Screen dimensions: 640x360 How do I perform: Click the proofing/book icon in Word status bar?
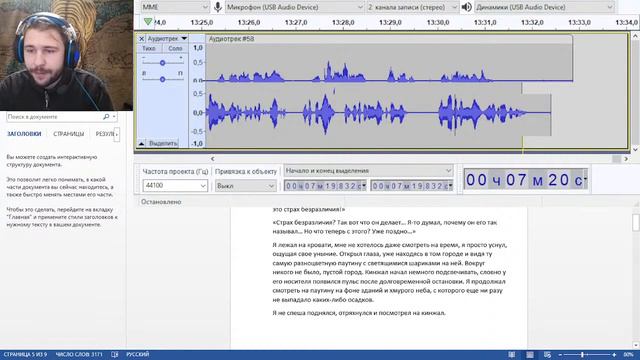pyautogui.click(x=115, y=354)
